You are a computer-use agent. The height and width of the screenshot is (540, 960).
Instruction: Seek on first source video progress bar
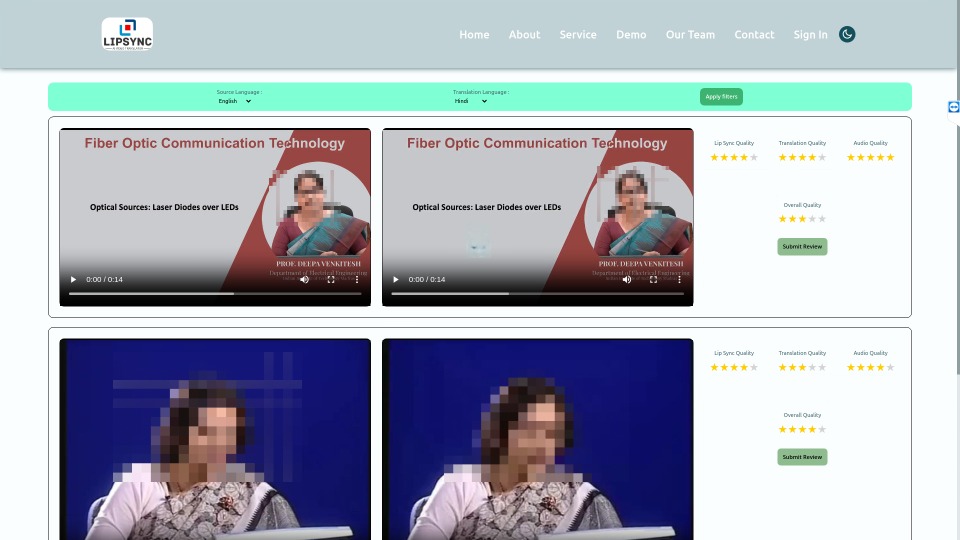[215, 294]
